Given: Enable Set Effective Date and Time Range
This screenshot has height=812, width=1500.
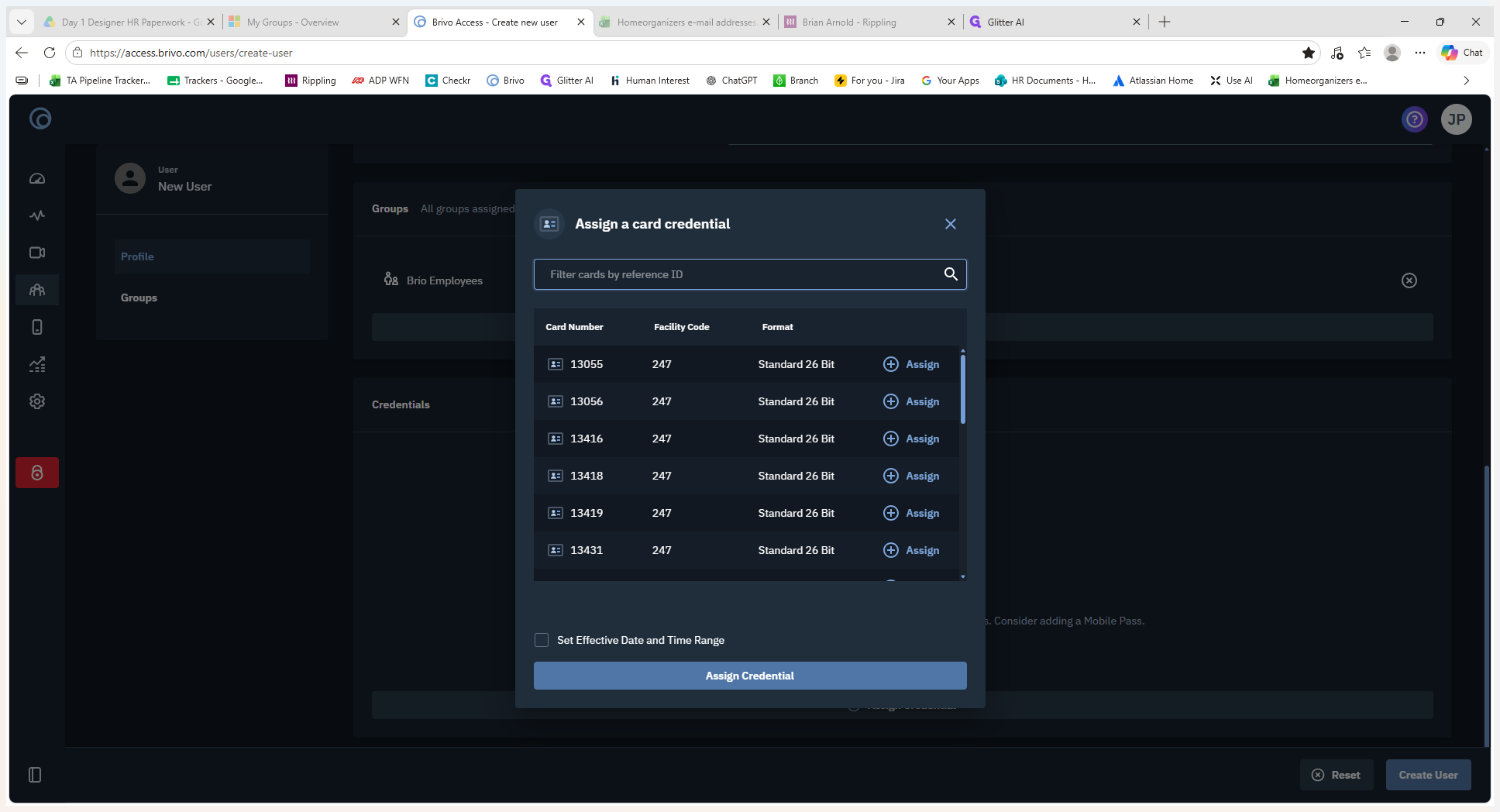Looking at the screenshot, I should (x=542, y=640).
